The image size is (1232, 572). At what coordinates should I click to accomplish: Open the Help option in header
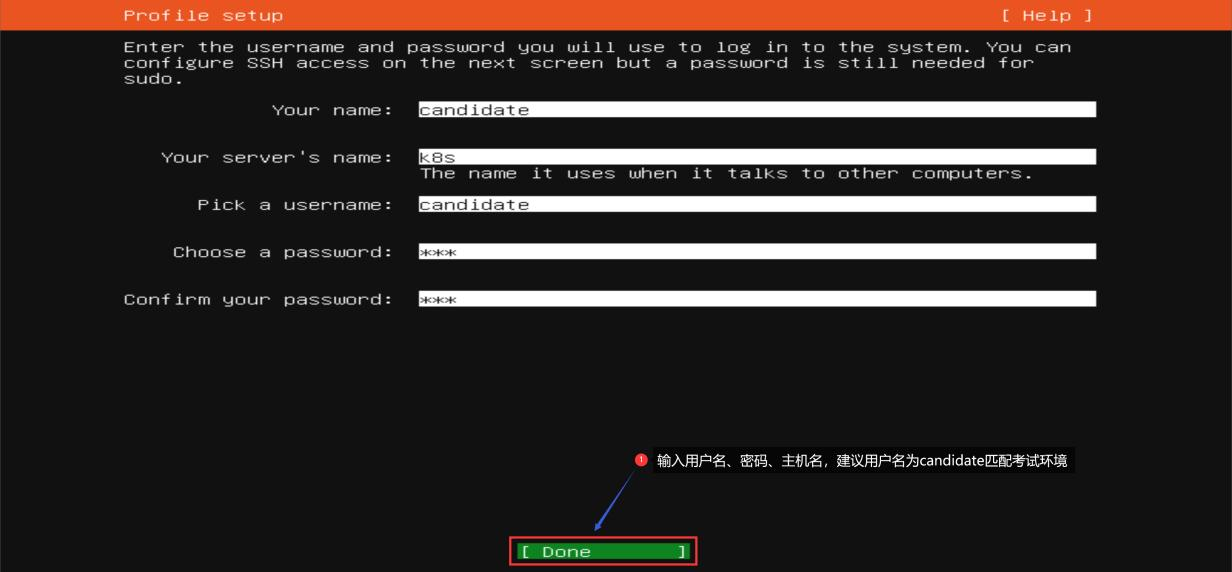(1047, 16)
